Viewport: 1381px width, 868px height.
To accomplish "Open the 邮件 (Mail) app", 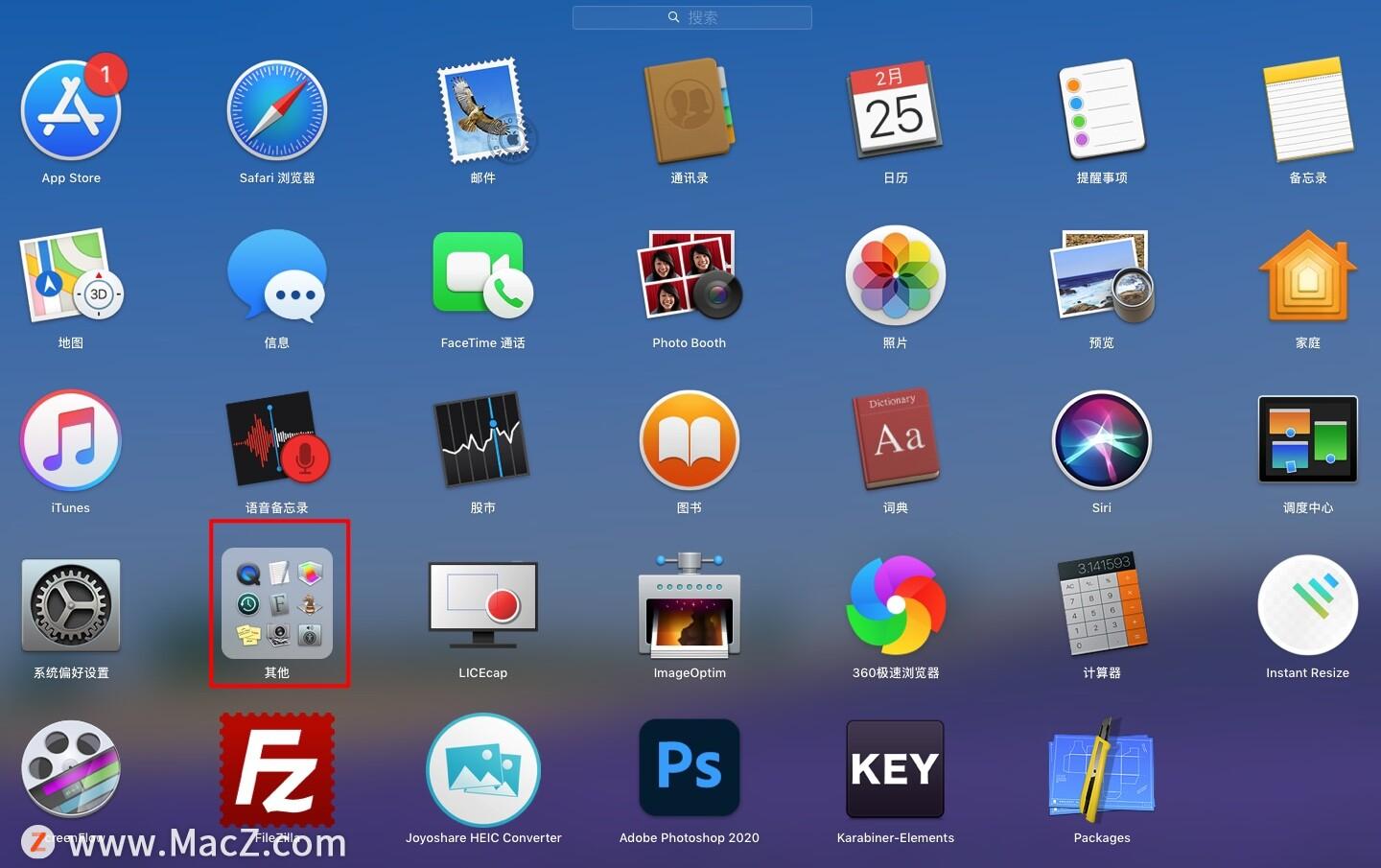I will [483, 110].
